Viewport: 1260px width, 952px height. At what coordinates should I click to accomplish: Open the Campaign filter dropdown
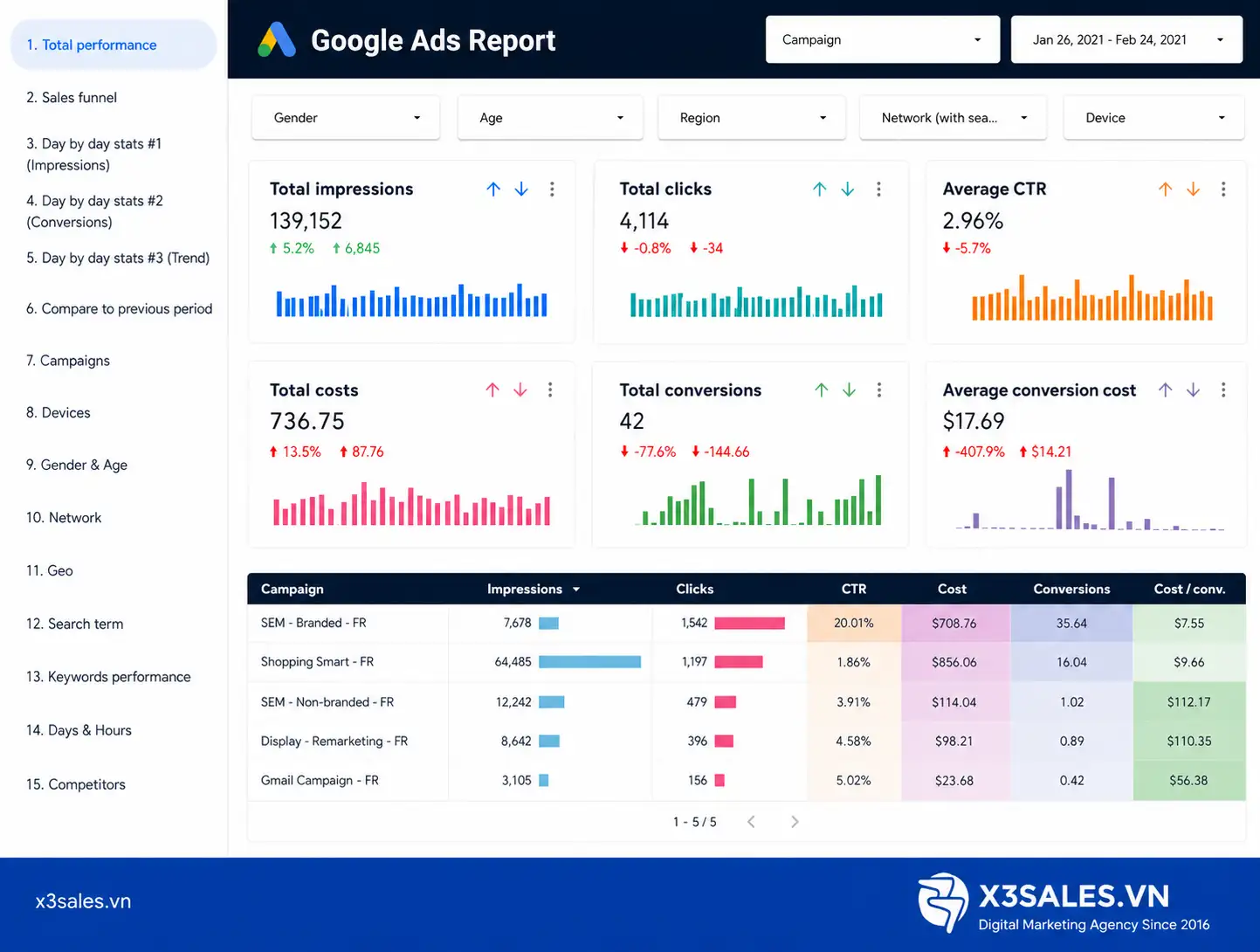(x=883, y=39)
